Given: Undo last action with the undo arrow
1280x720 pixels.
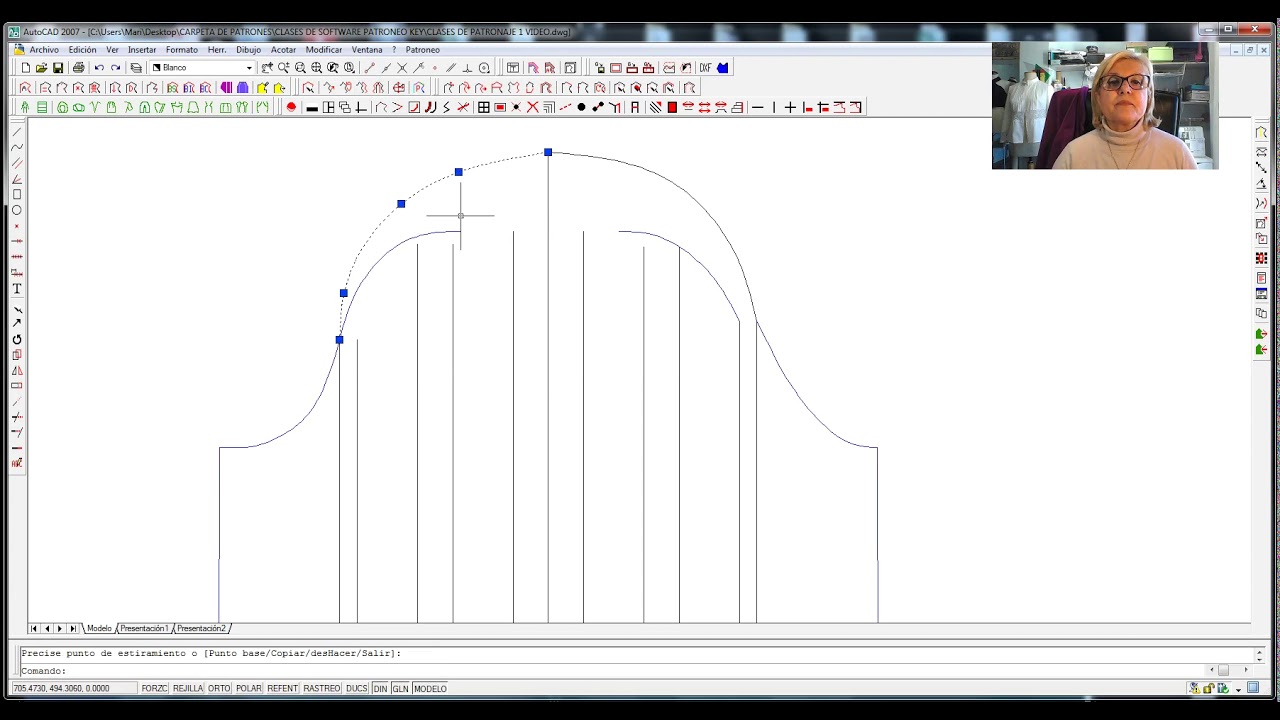Looking at the screenshot, I should pyautogui.click(x=99, y=68).
